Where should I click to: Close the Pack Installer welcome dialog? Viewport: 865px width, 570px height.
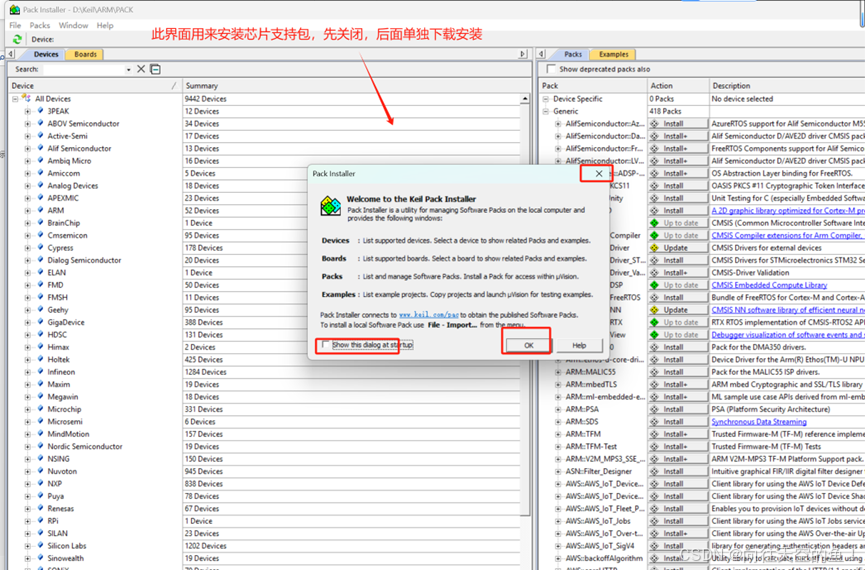pyautogui.click(x=599, y=173)
